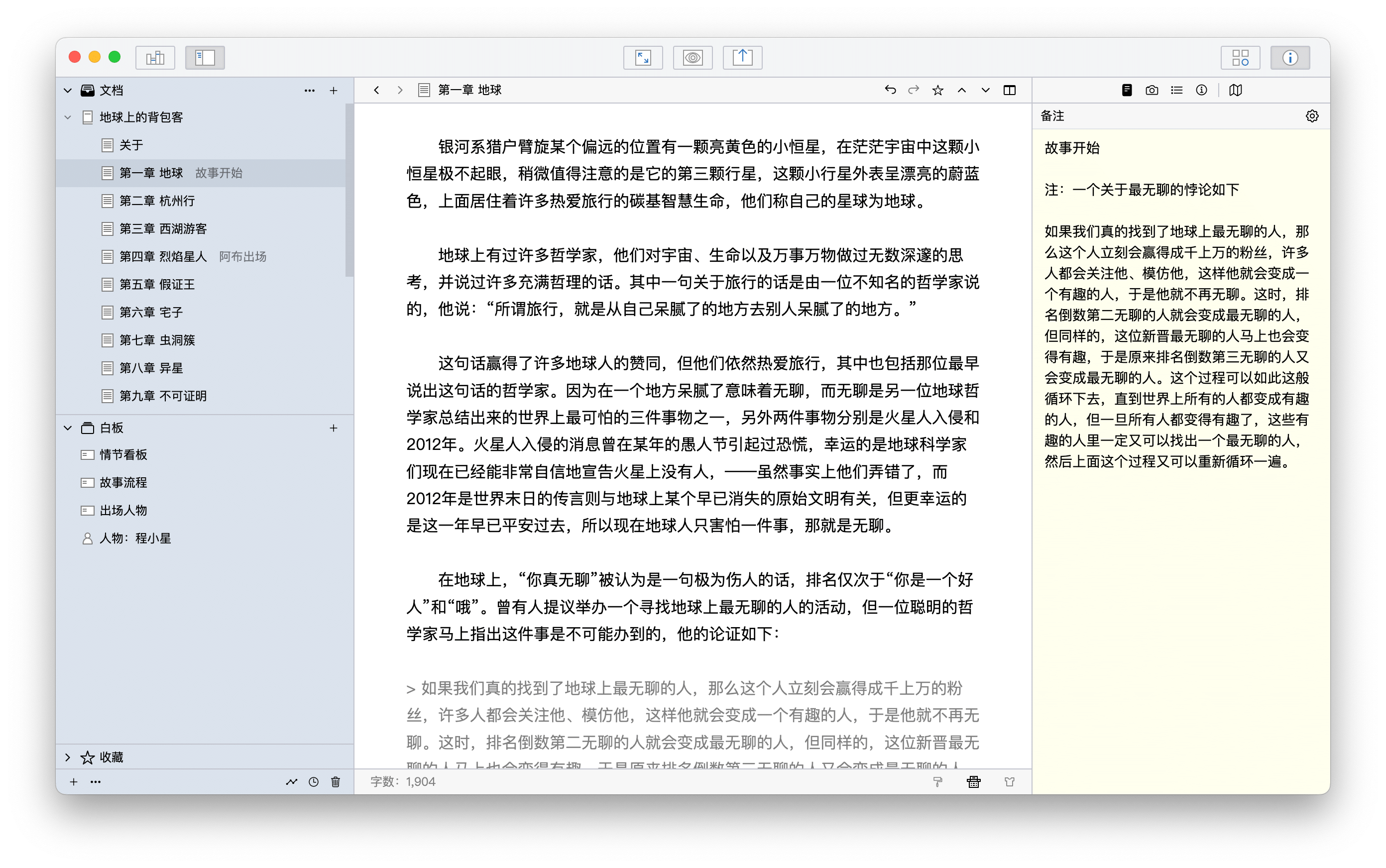Collapse the 地球上的背包客 folder
The width and height of the screenshot is (1386, 868).
pyautogui.click(x=68, y=117)
